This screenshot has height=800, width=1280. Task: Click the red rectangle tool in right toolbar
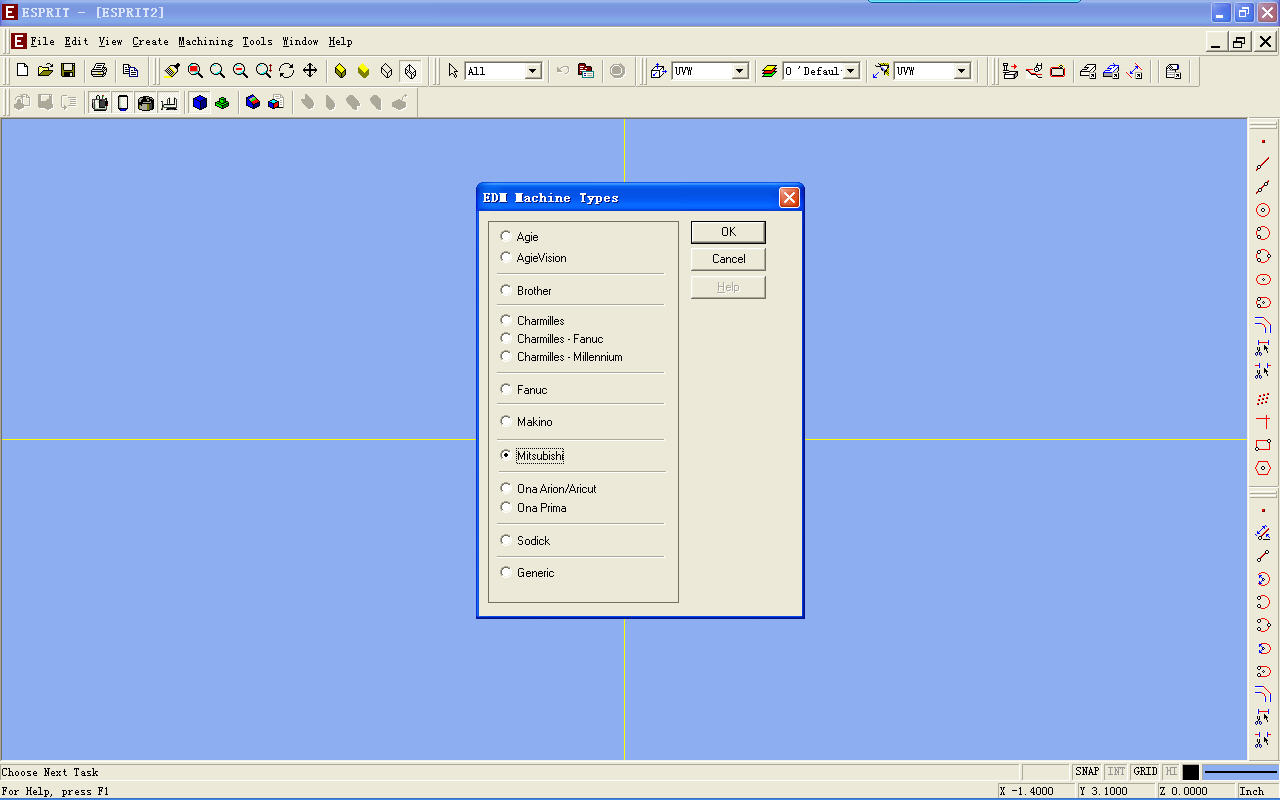click(x=1263, y=445)
